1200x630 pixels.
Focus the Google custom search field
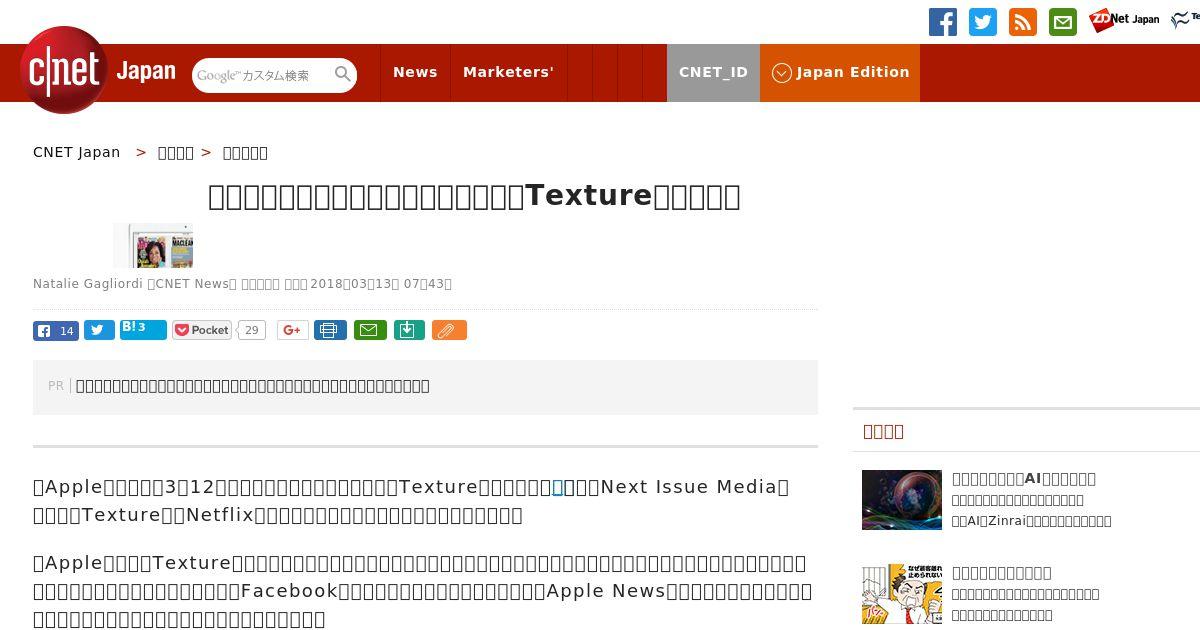(262, 75)
